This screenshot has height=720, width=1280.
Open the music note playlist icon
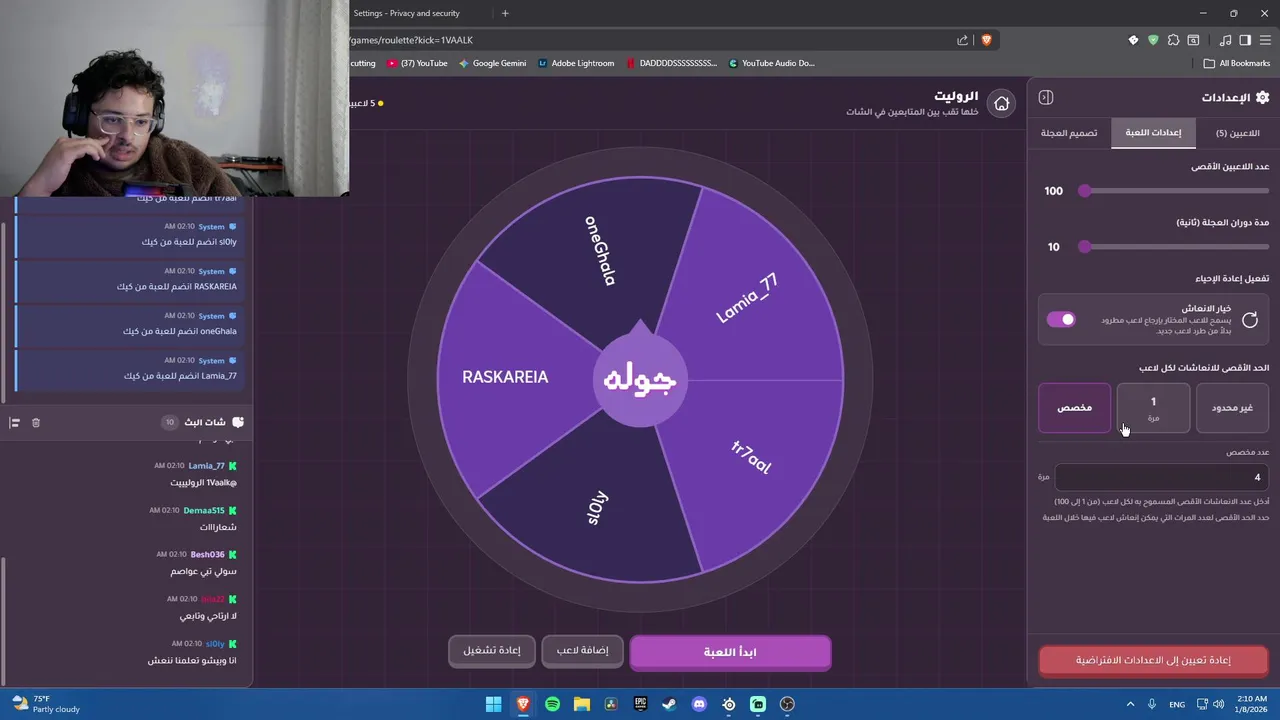(x=1225, y=40)
